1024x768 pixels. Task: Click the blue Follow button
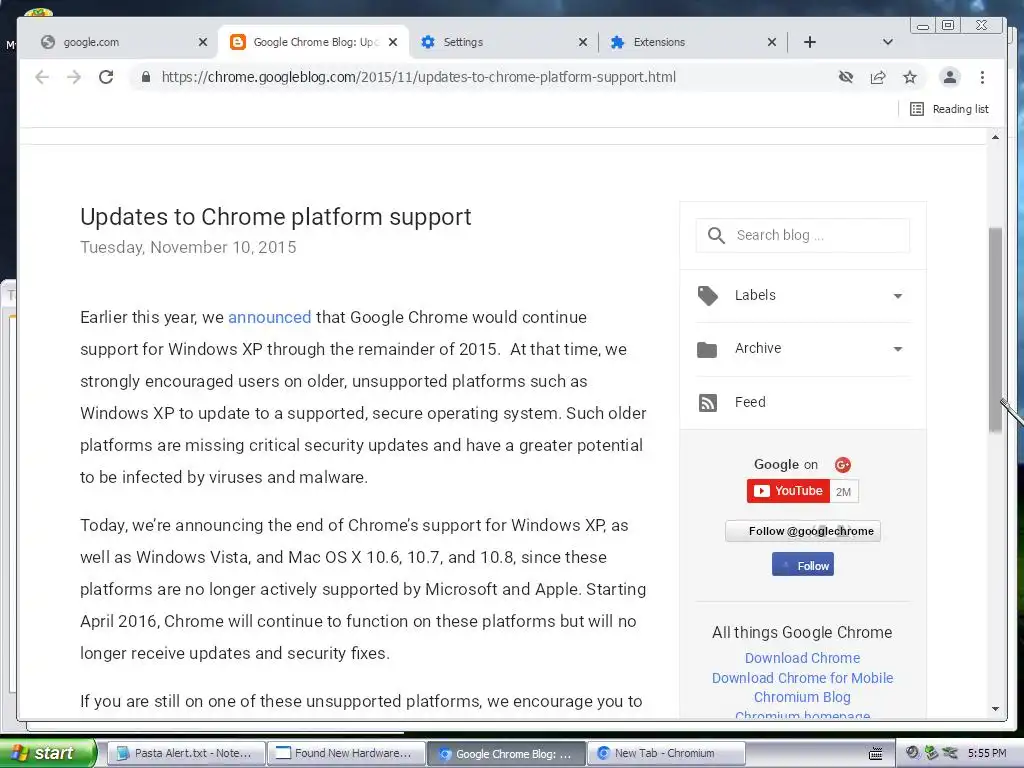tap(803, 565)
